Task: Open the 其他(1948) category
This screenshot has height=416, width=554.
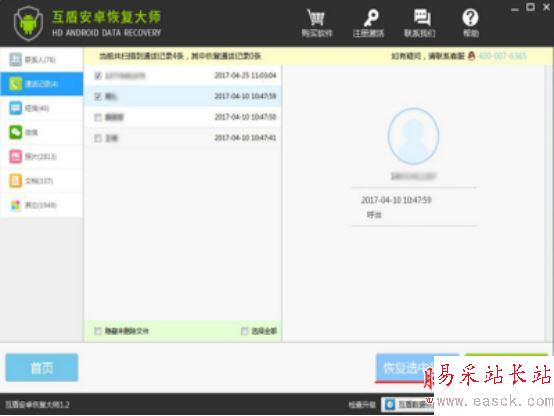Action: click(x=42, y=205)
